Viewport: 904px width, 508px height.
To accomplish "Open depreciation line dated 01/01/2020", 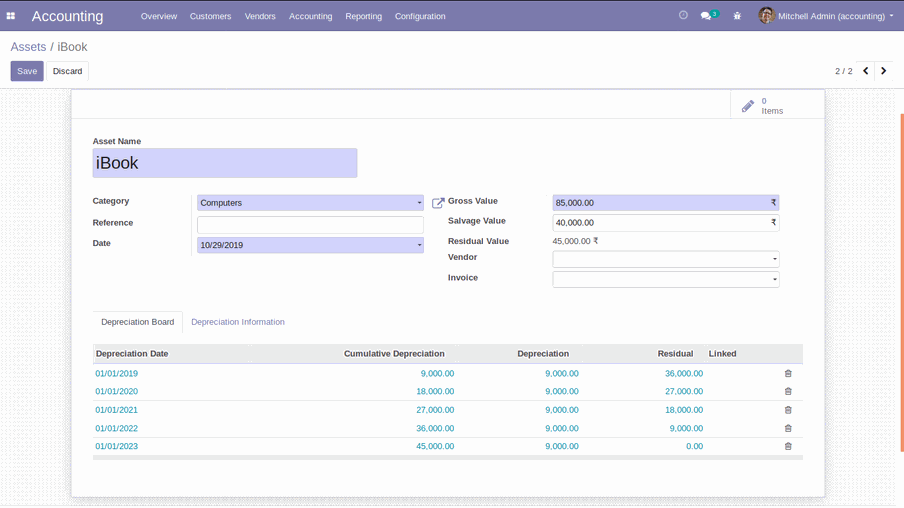I will click(x=116, y=392).
